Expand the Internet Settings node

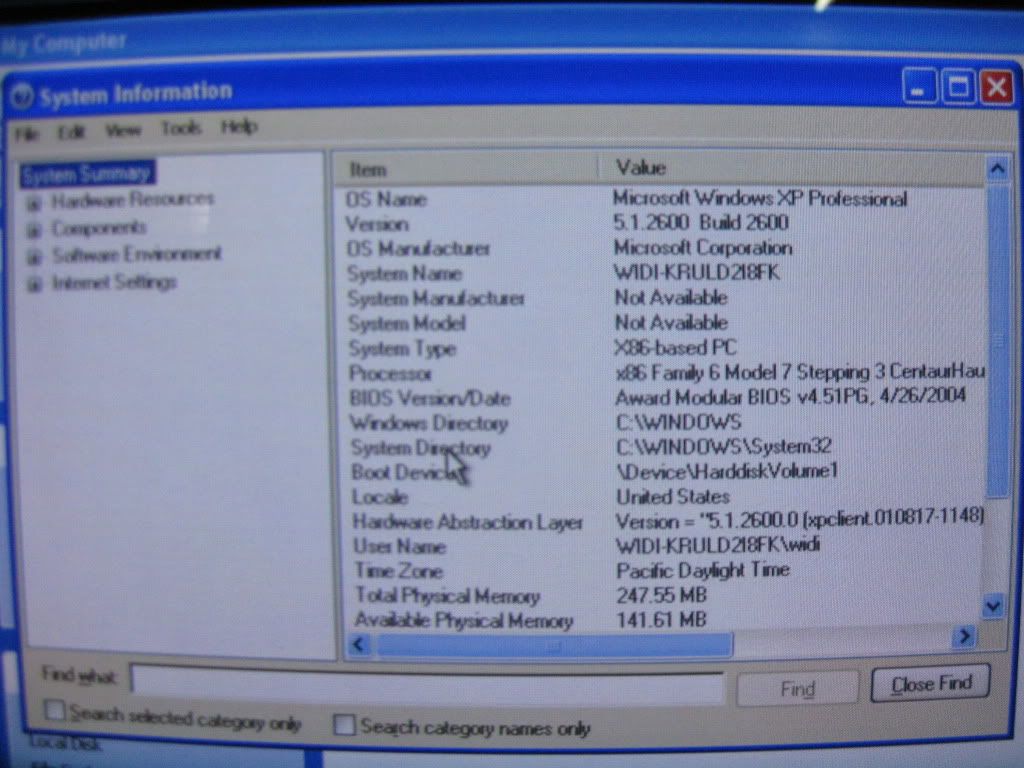[33, 284]
